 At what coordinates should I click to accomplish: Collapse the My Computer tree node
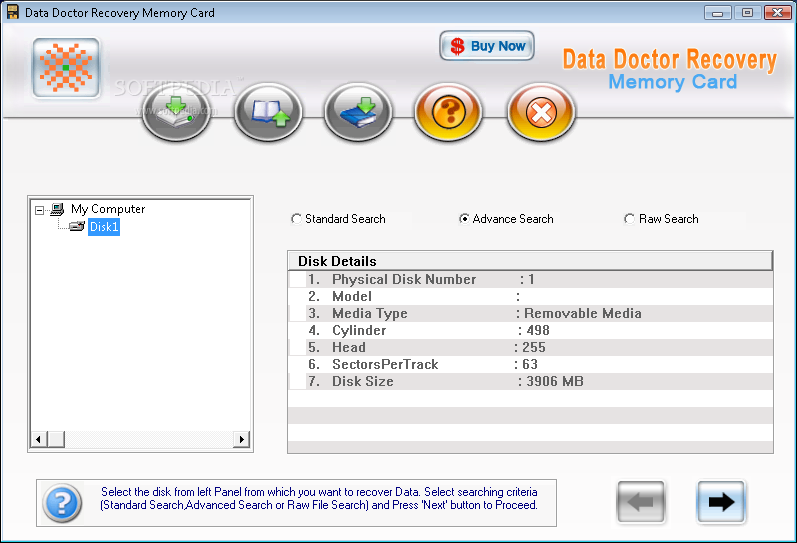(x=39, y=209)
